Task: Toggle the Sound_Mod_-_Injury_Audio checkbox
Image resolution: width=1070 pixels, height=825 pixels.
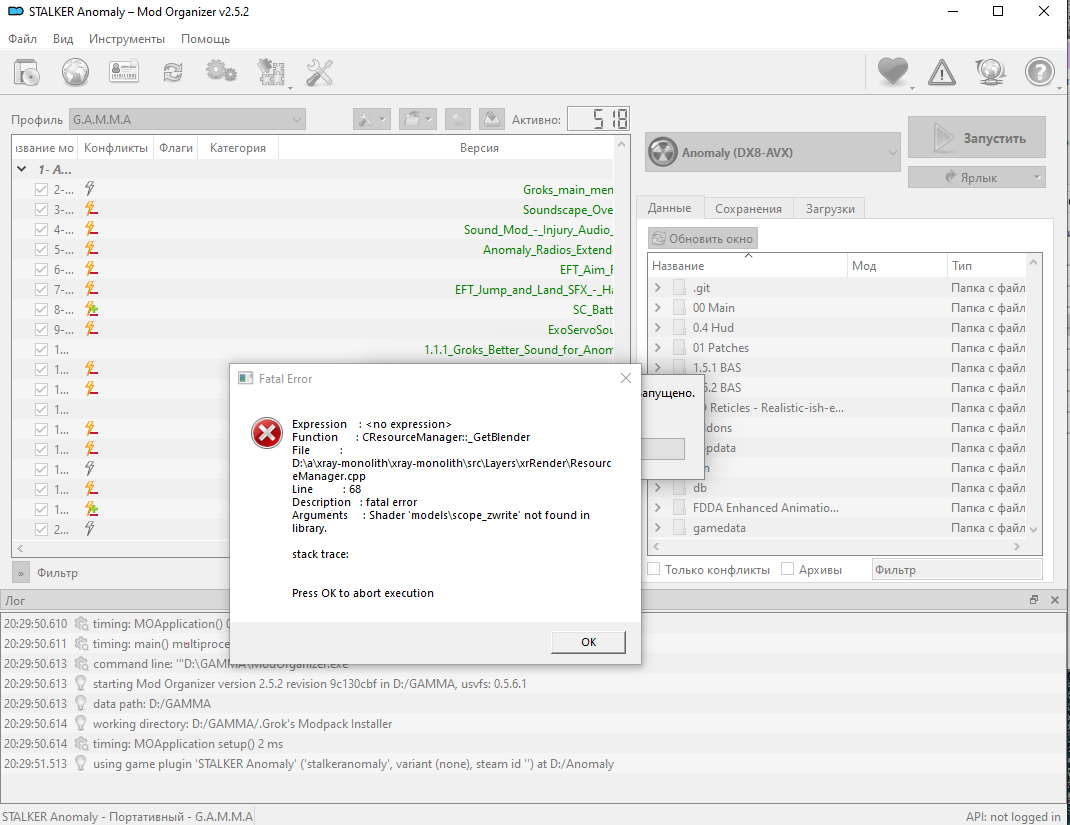Action: pos(42,229)
